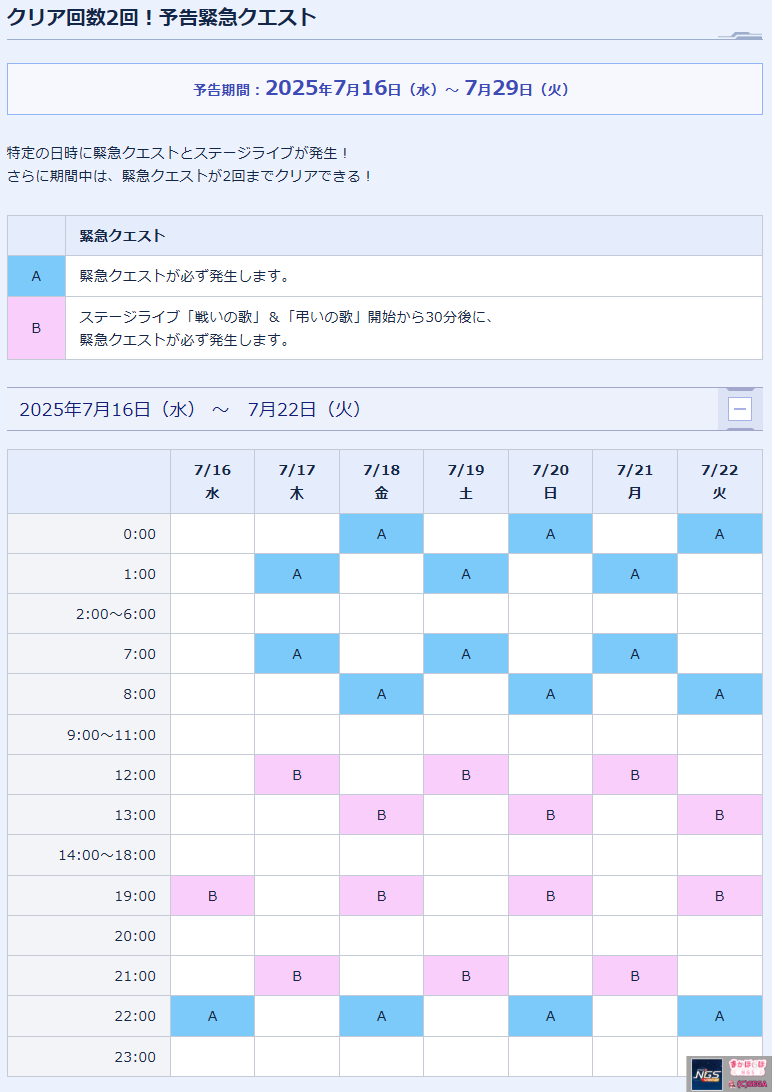Viewport: 772px width, 1092px height.
Task: Click the 予告期間 date banner
Action: [385, 89]
